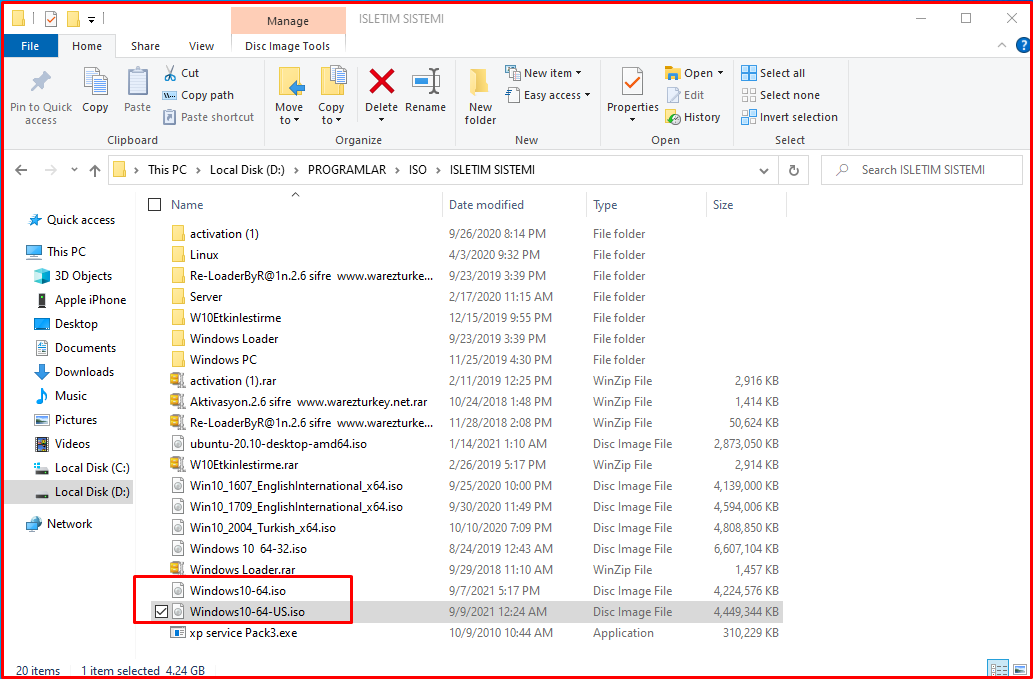Viewport: 1033px width, 679px height.
Task: Open Help with the blue question mark
Action: point(1022,45)
